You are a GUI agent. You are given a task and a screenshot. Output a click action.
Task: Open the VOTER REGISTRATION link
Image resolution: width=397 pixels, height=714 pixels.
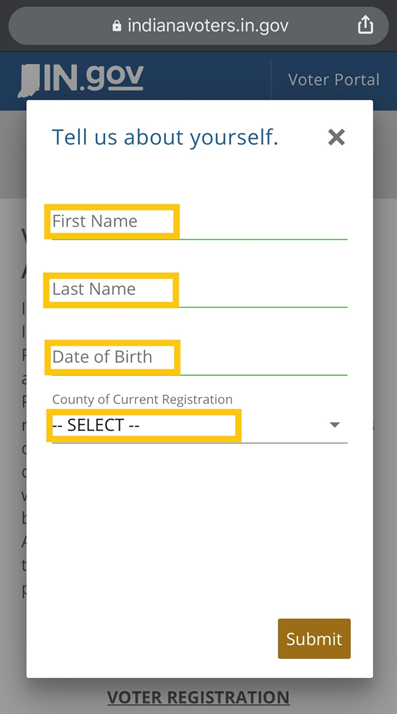[x=198, y=697]
